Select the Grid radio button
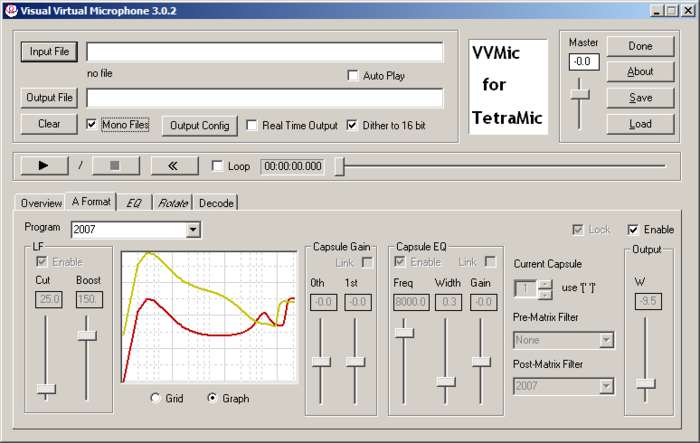The height and width of the screenshot is (443, 700). click(x=155, y=398)
